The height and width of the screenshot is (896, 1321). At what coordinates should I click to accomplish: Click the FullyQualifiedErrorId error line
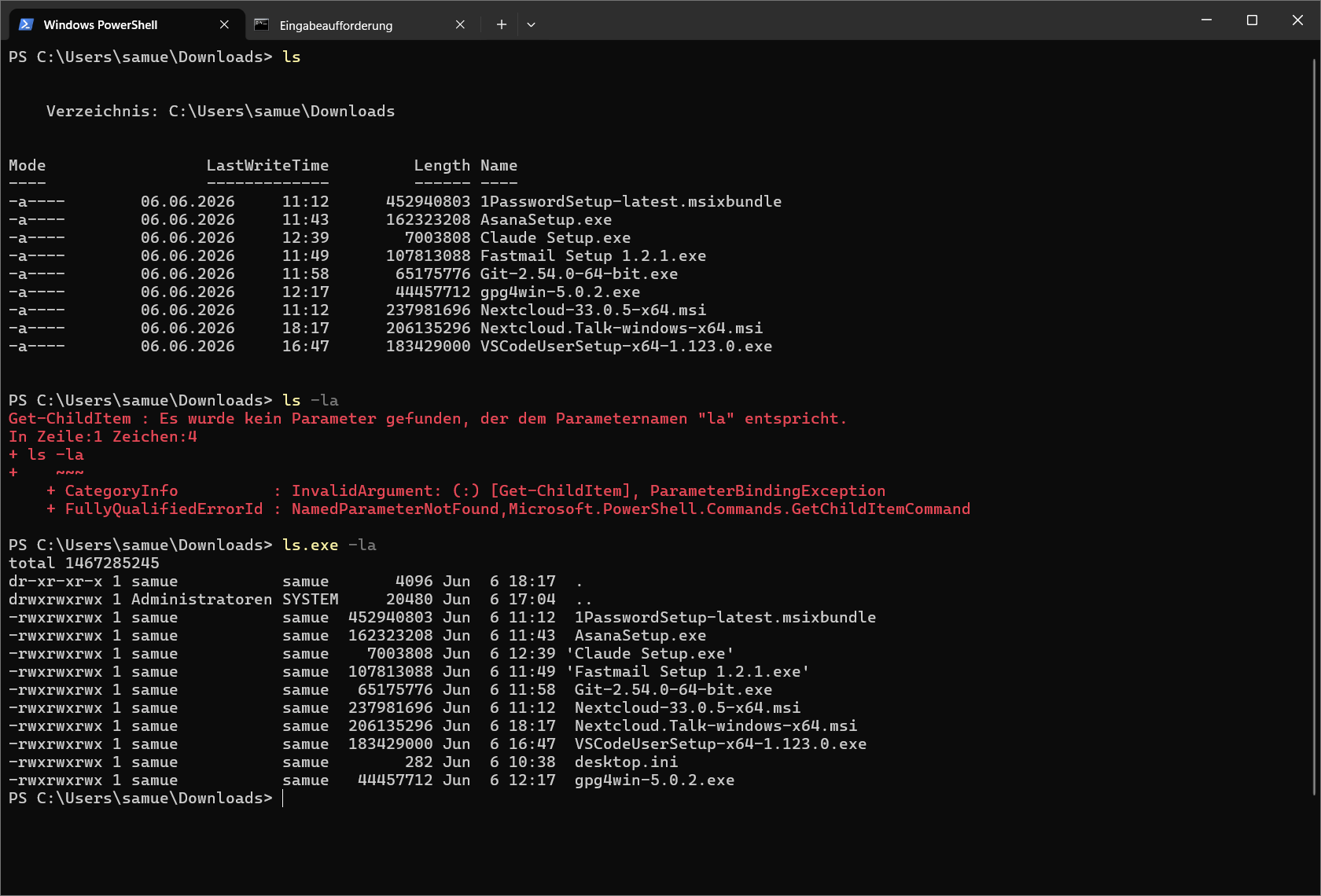508,509
